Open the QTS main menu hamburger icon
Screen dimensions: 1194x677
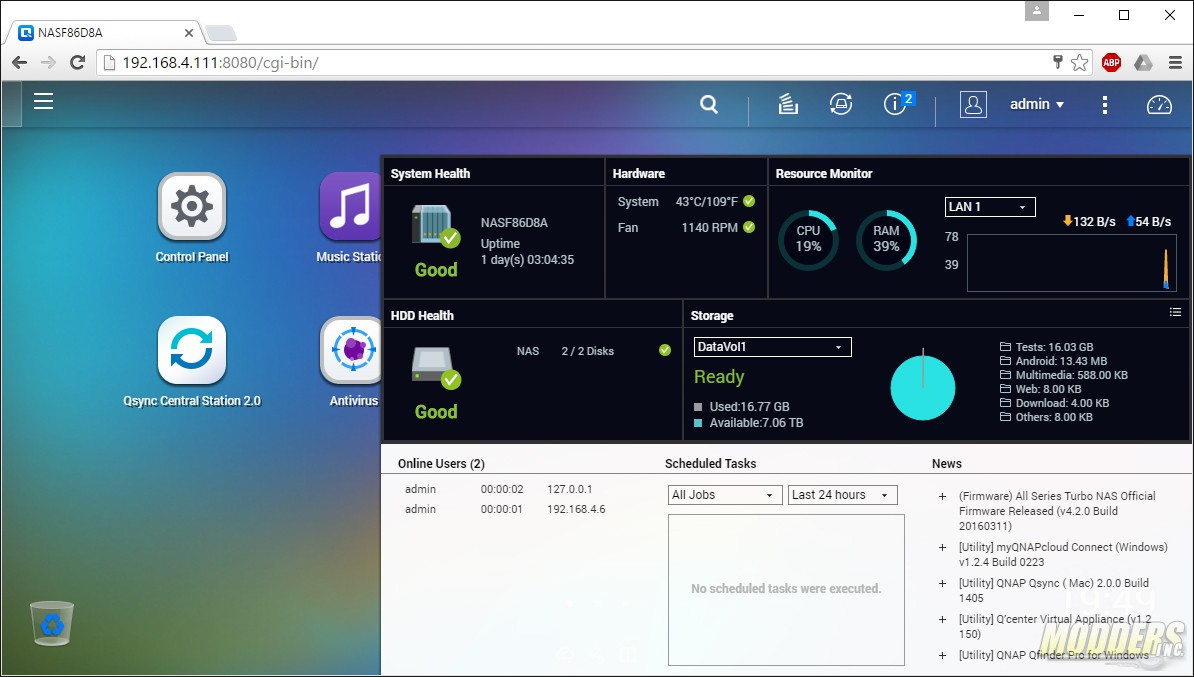pos(43,101)
